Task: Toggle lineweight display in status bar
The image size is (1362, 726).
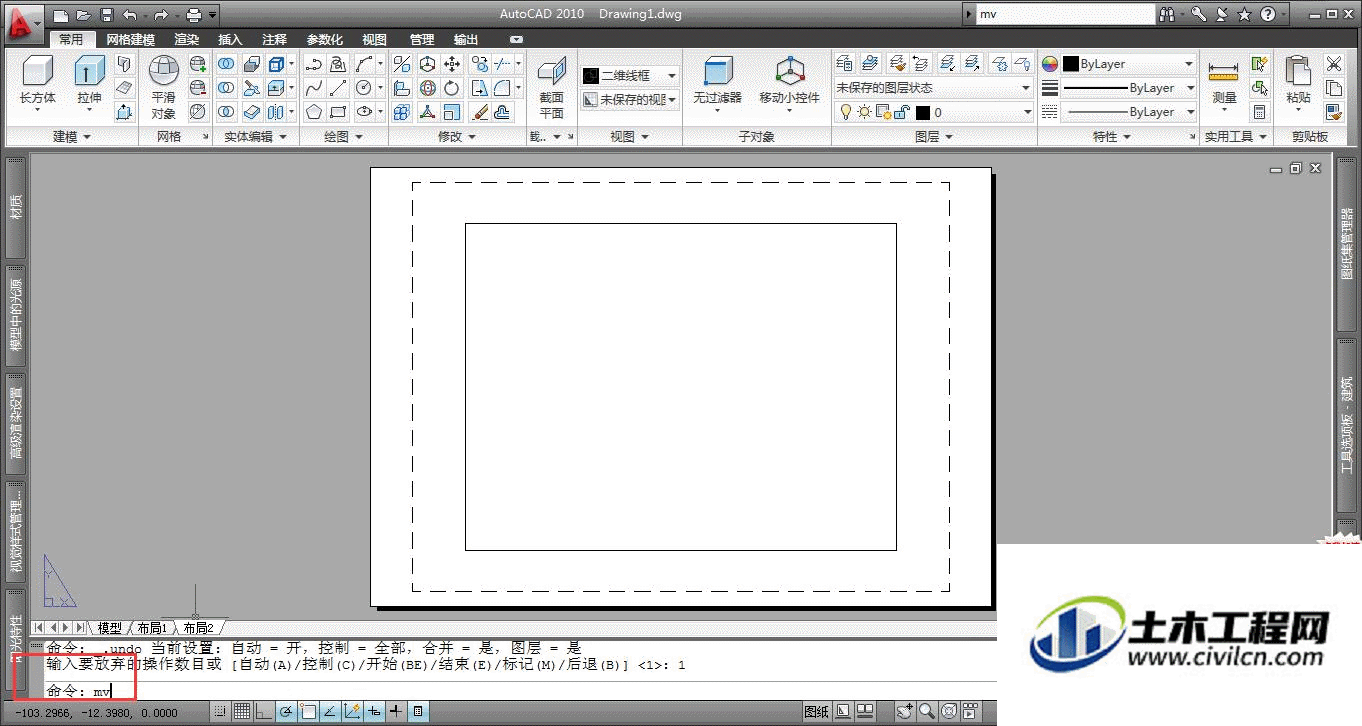Action: coord(396,712)
